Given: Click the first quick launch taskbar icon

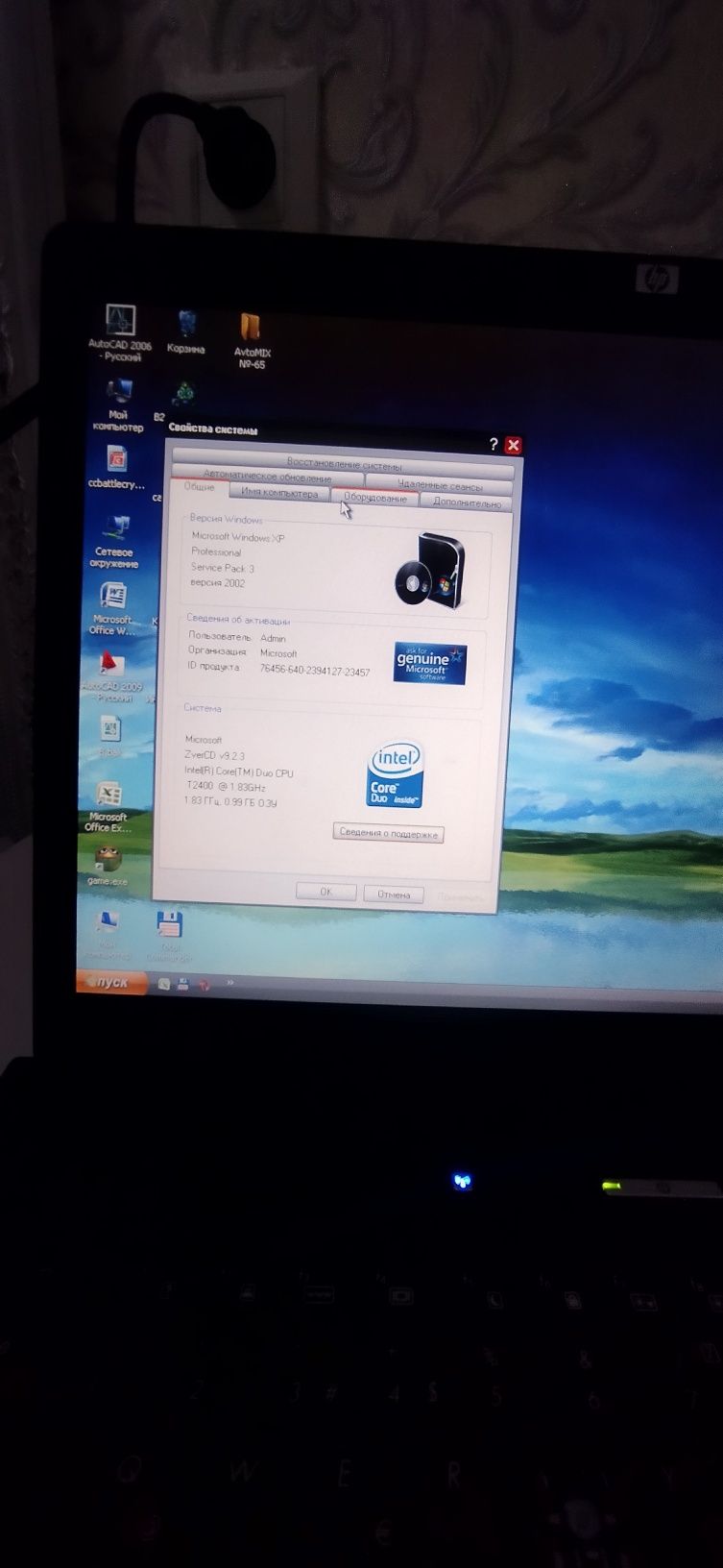Looking at the screenshot, I should (165, 983).
